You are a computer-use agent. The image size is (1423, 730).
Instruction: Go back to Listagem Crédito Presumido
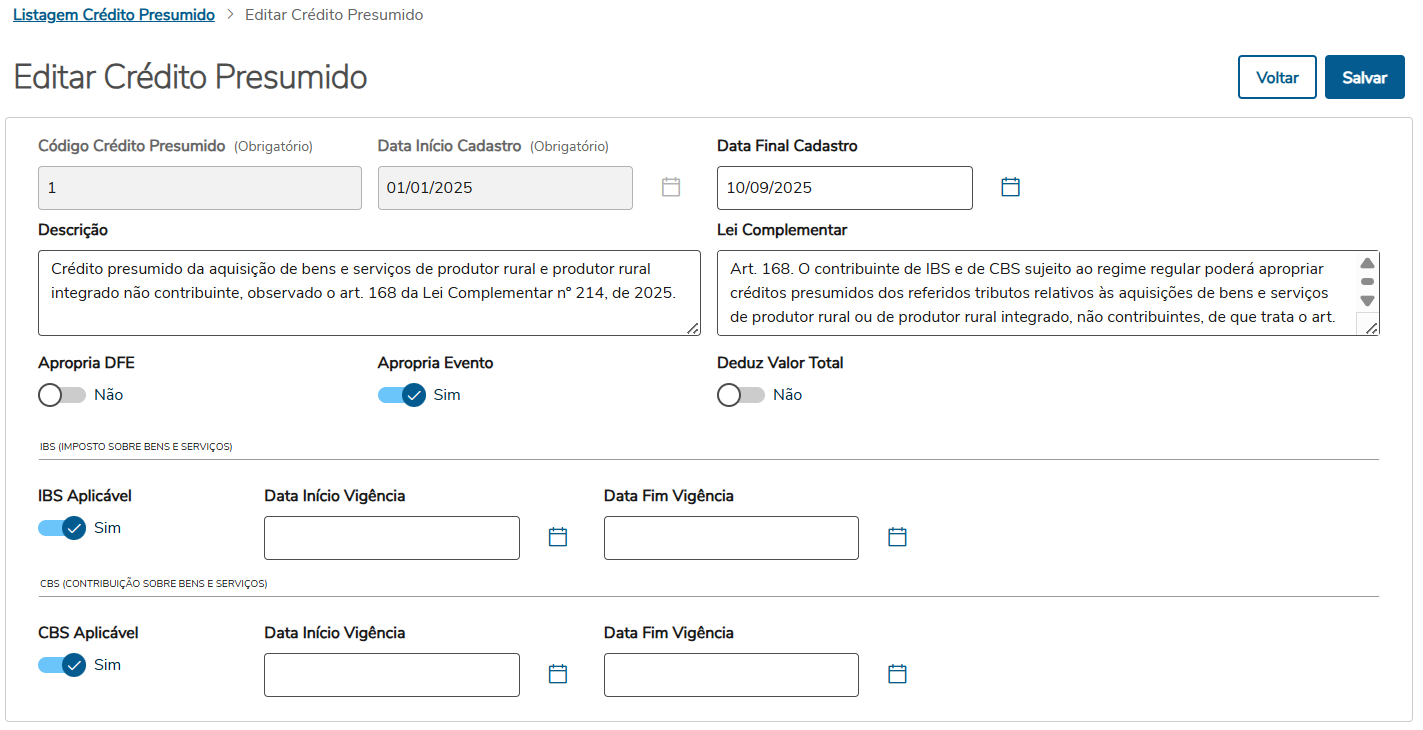pos(114,15)
